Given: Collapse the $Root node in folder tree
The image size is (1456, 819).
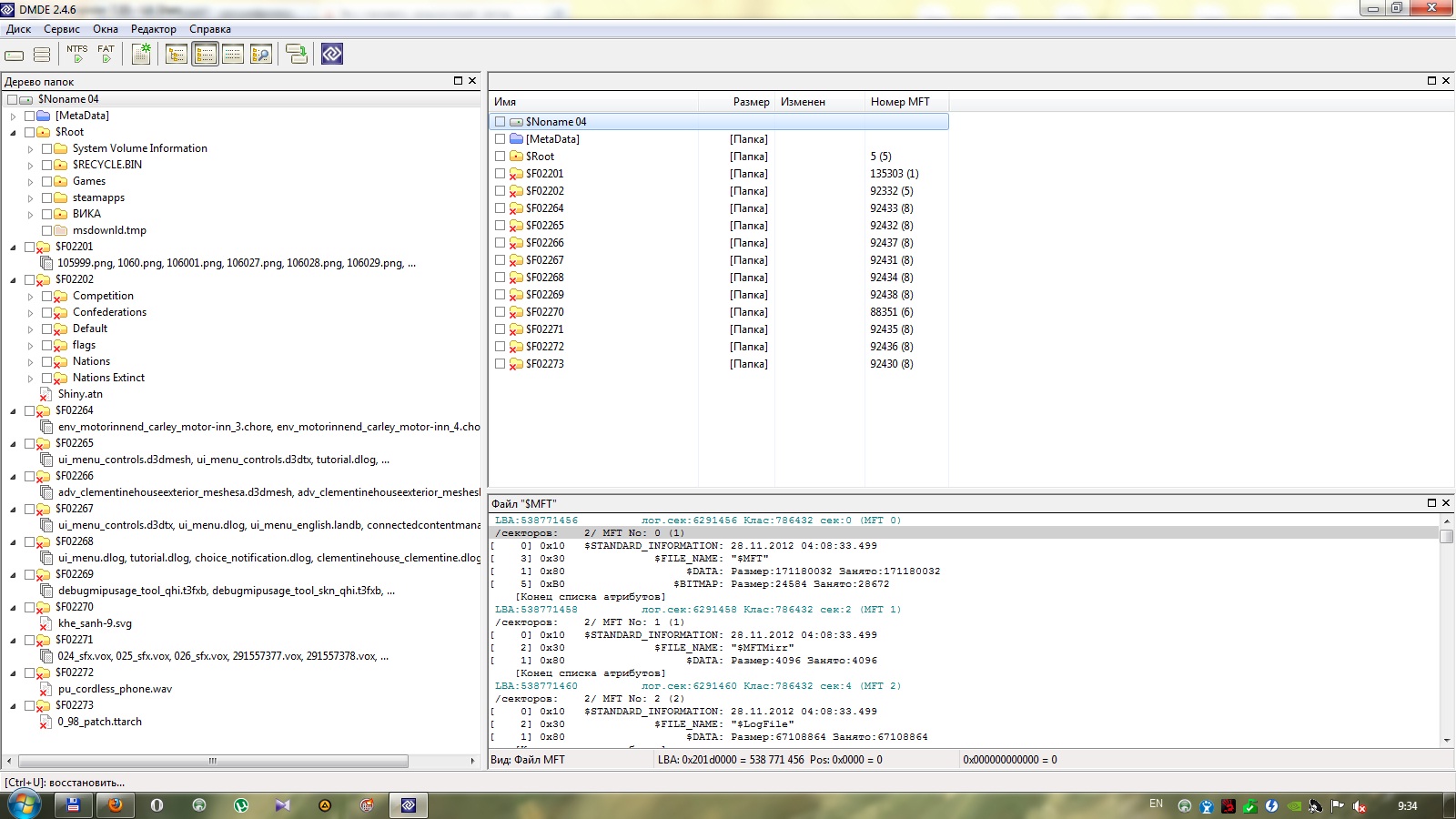Looking at the screenshot, I should point(13,133).
